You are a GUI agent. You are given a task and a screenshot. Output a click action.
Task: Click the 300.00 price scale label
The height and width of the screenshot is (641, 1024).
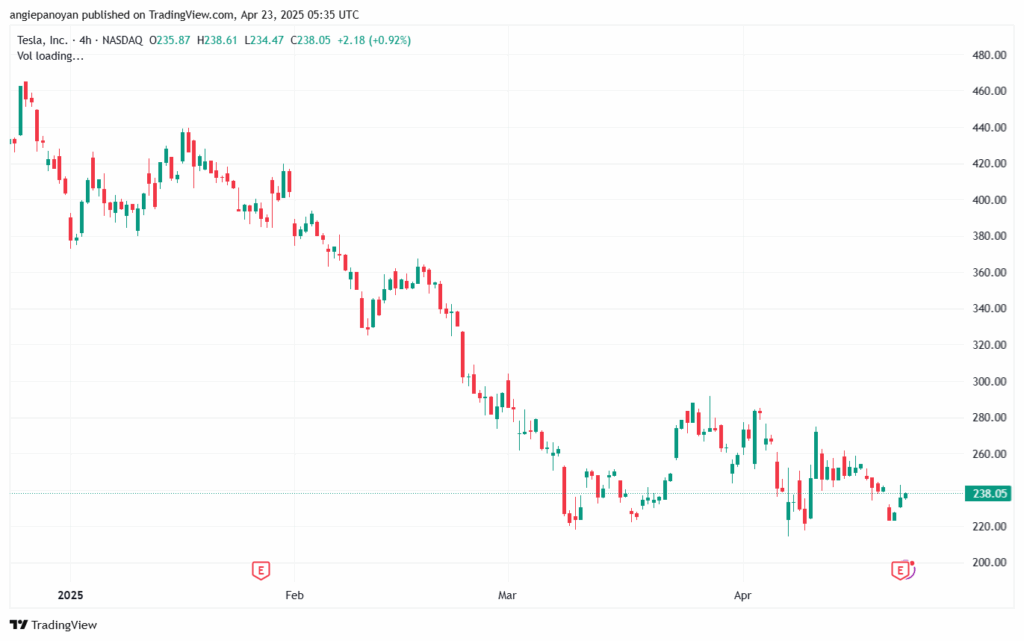tap(988, 382)
